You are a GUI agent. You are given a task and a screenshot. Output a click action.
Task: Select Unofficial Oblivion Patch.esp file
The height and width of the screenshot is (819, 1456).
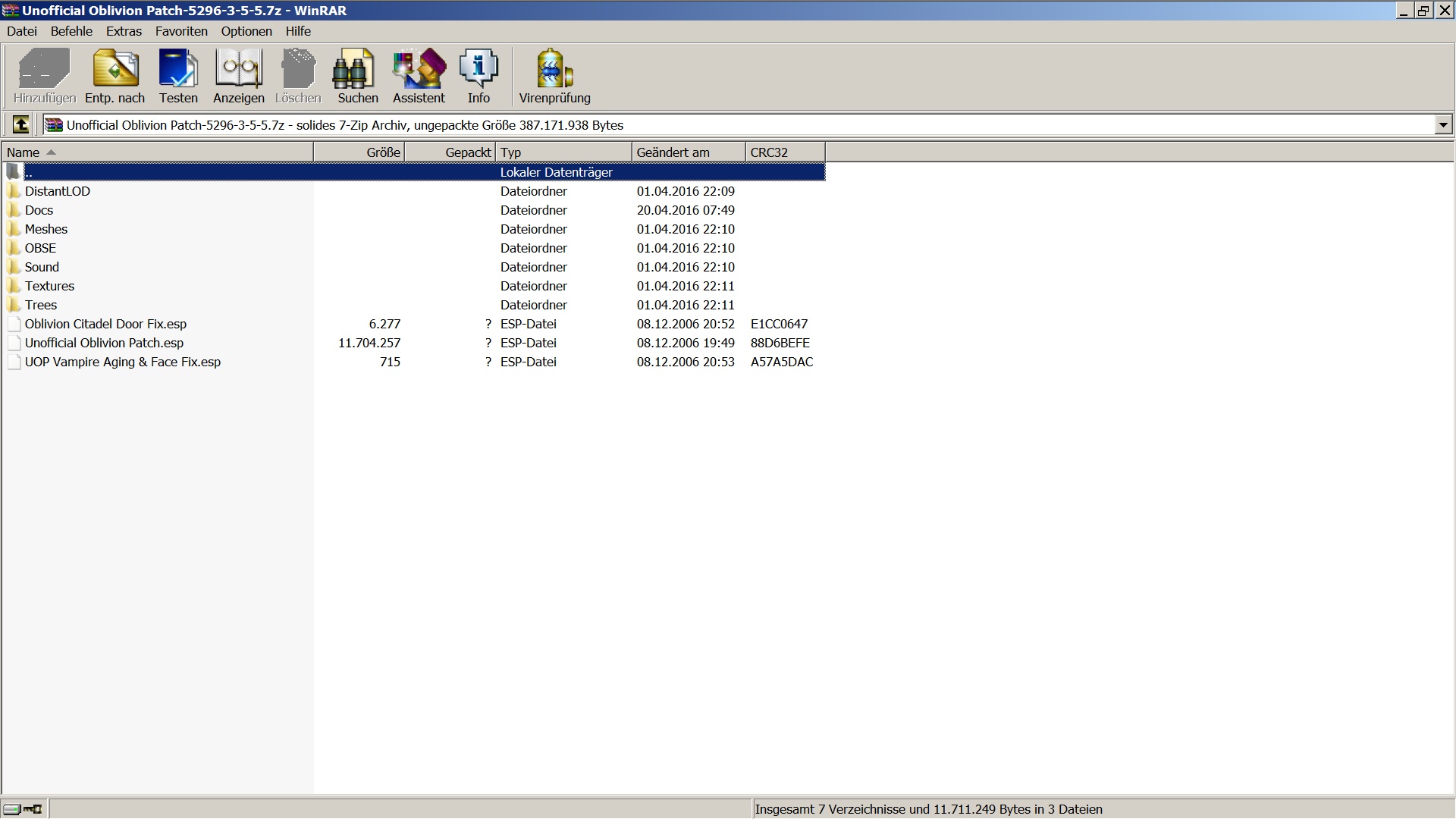pyautogui.click(x=104, y=343)
